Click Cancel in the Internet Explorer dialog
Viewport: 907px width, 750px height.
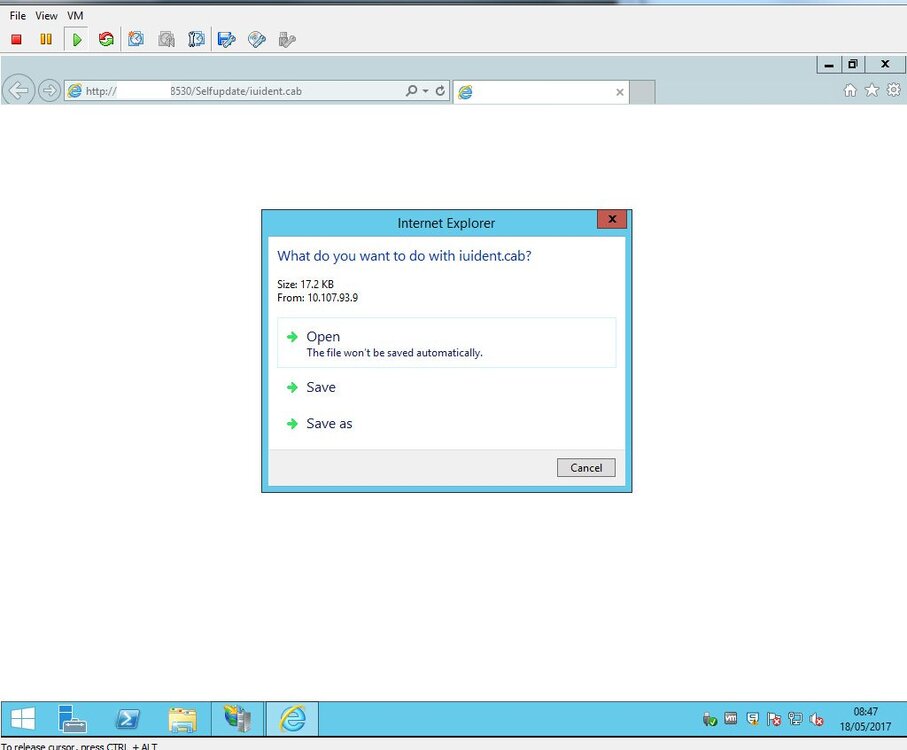pyautogui.click(x=586, y=468)
